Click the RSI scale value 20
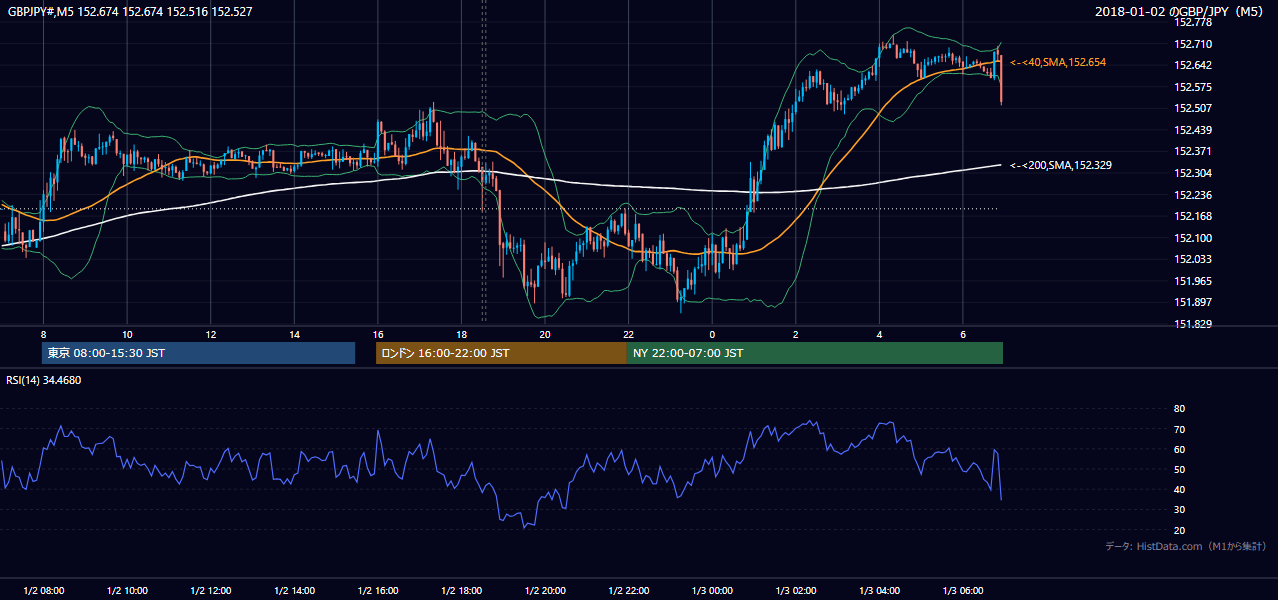 pyautogui.click(x=1179, y=531)
